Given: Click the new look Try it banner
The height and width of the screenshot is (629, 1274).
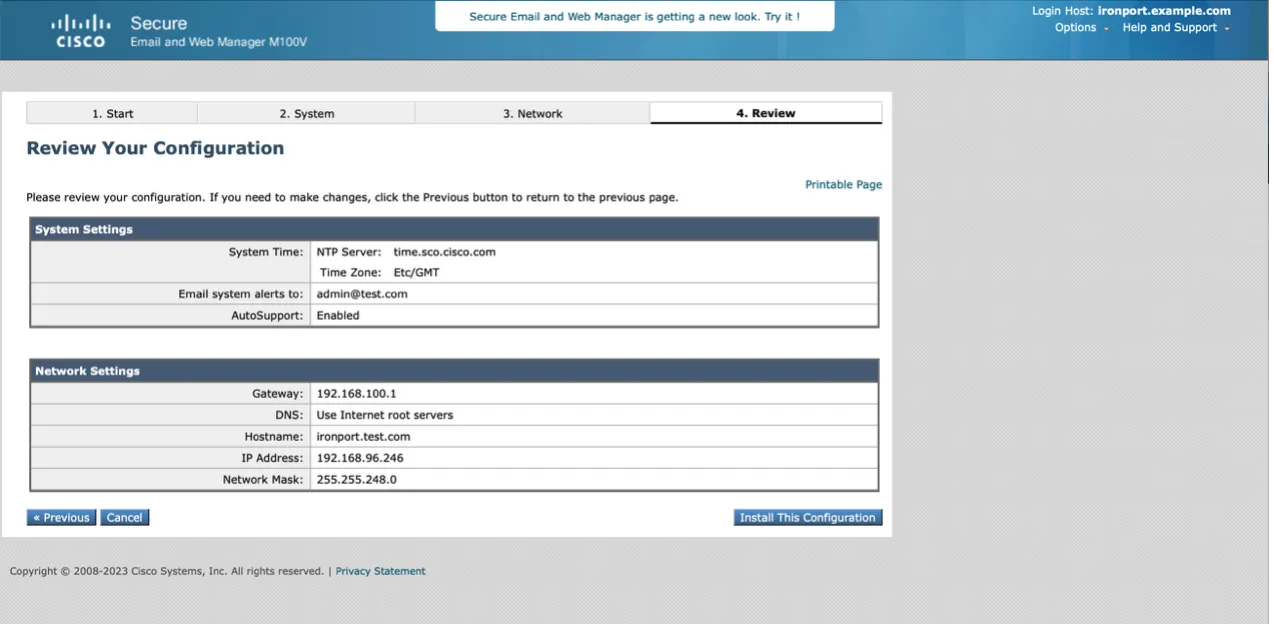Looking at the screenshot, I should (x=634, y=17).
